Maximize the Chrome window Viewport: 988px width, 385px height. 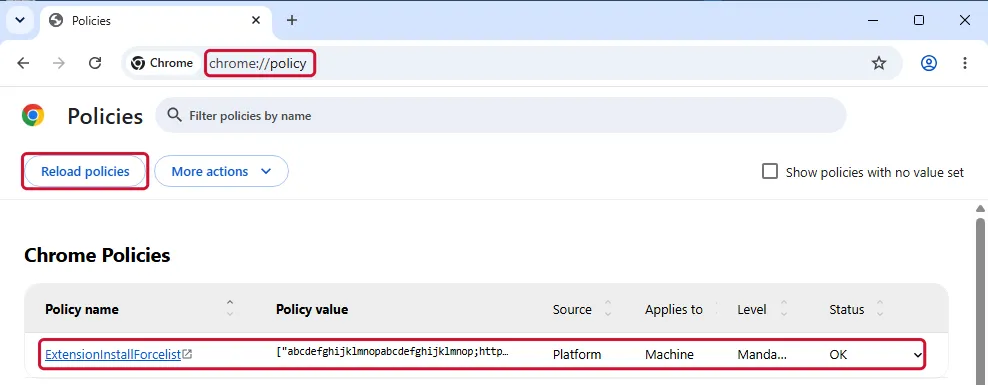click(x=919, y=20)
